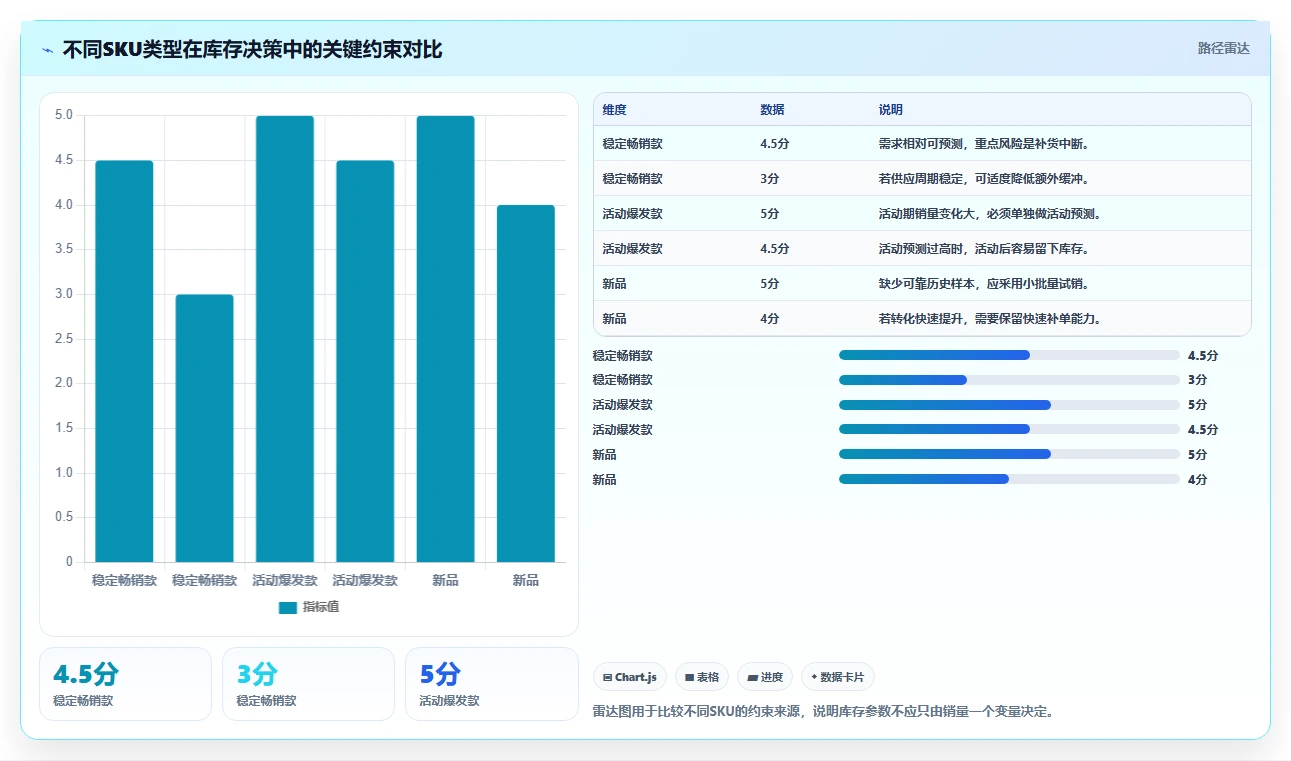This screenshot has height=761, width=1291.
Task: Select the 进度 chip
Action: [x=765, y=677]
